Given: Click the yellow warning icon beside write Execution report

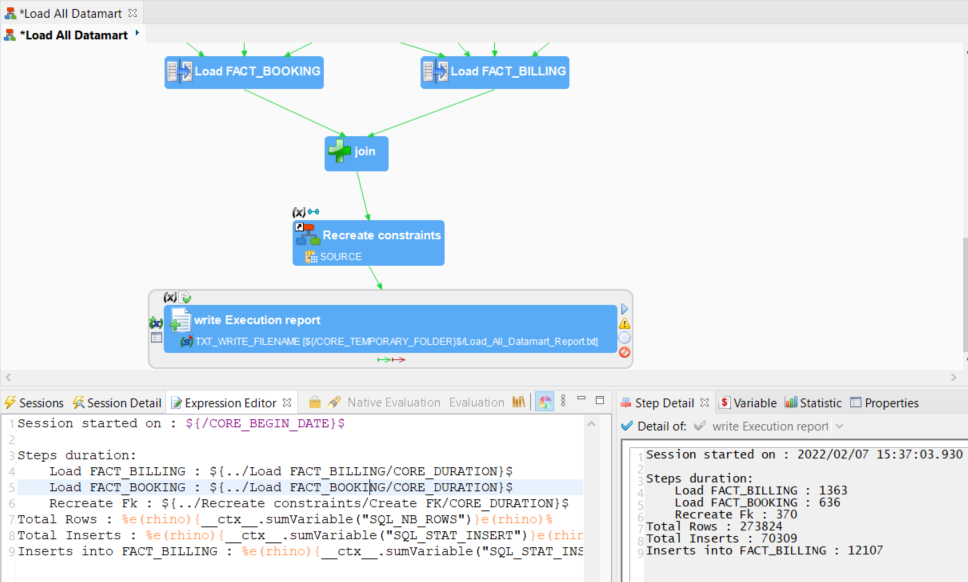Looking at the screenshot, I should (625, 323).
